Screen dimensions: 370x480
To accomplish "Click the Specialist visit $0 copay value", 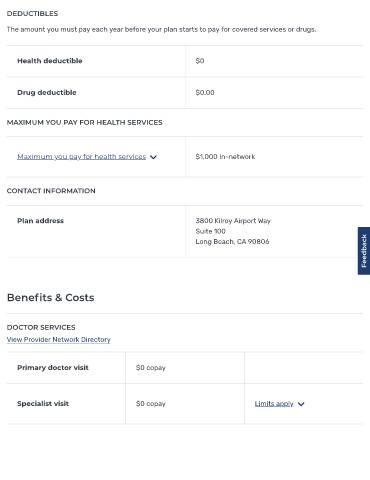I will pyautogui.click(x=151, y=404).
